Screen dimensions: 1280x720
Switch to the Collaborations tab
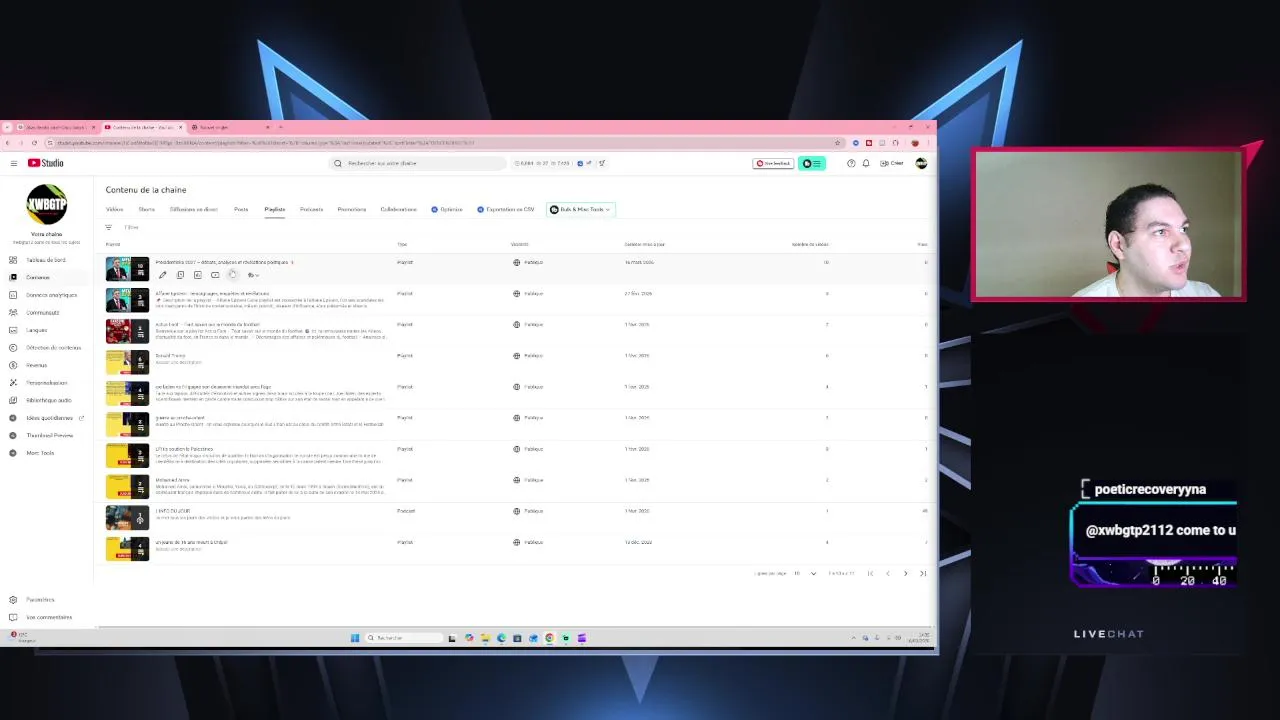click(398, 209)
